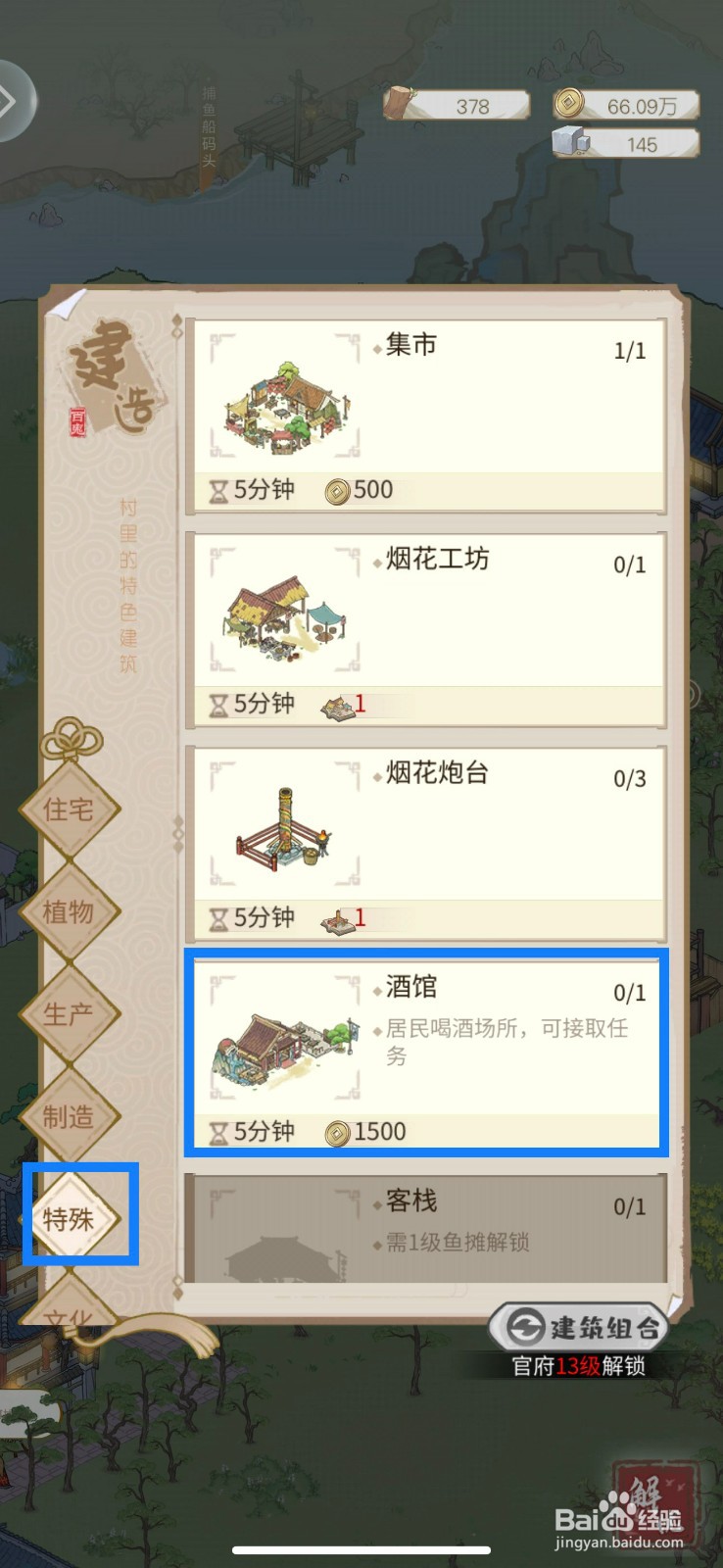Select the 植物 category tab

[x=69, y=912]
